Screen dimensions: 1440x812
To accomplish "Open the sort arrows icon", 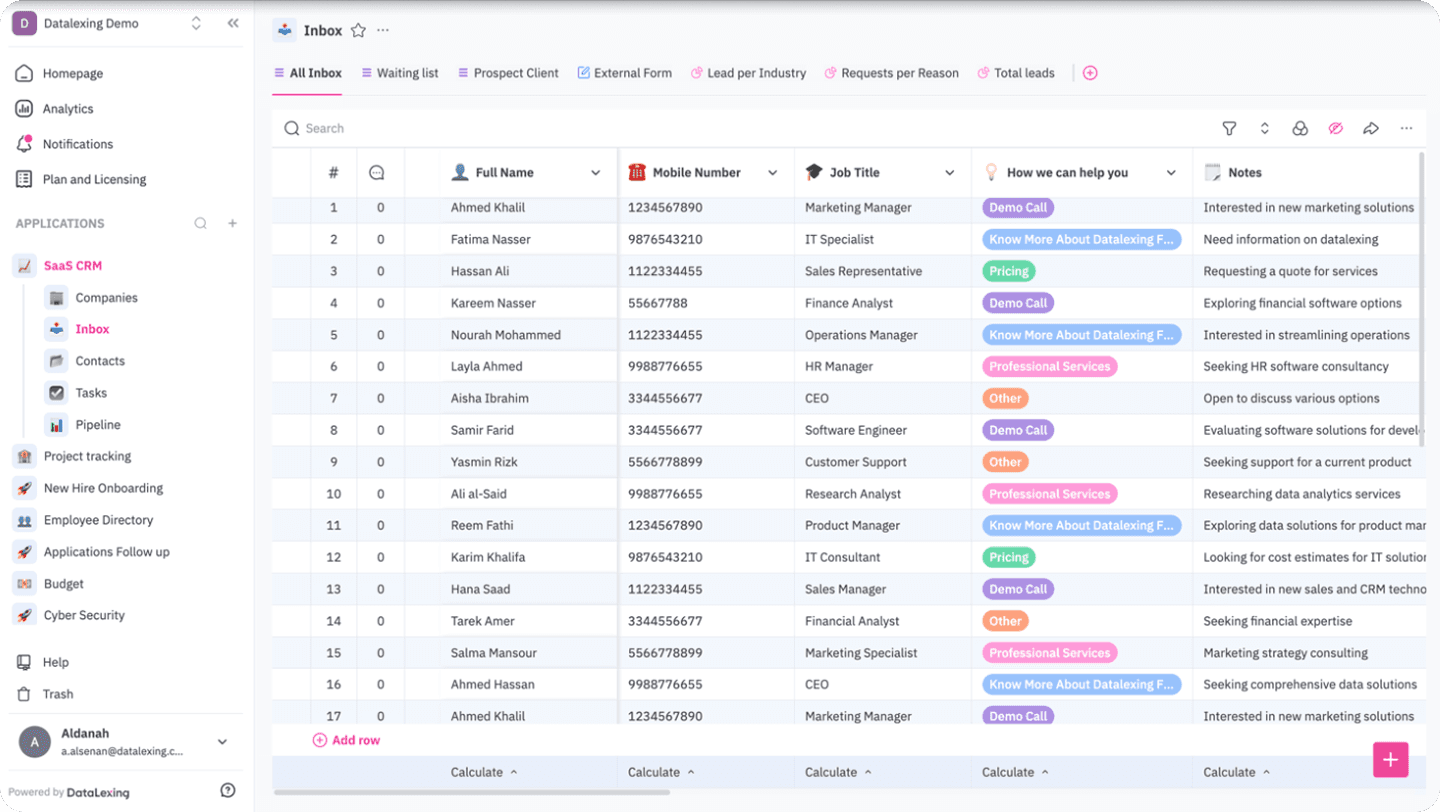I will tap(1264, 128).
